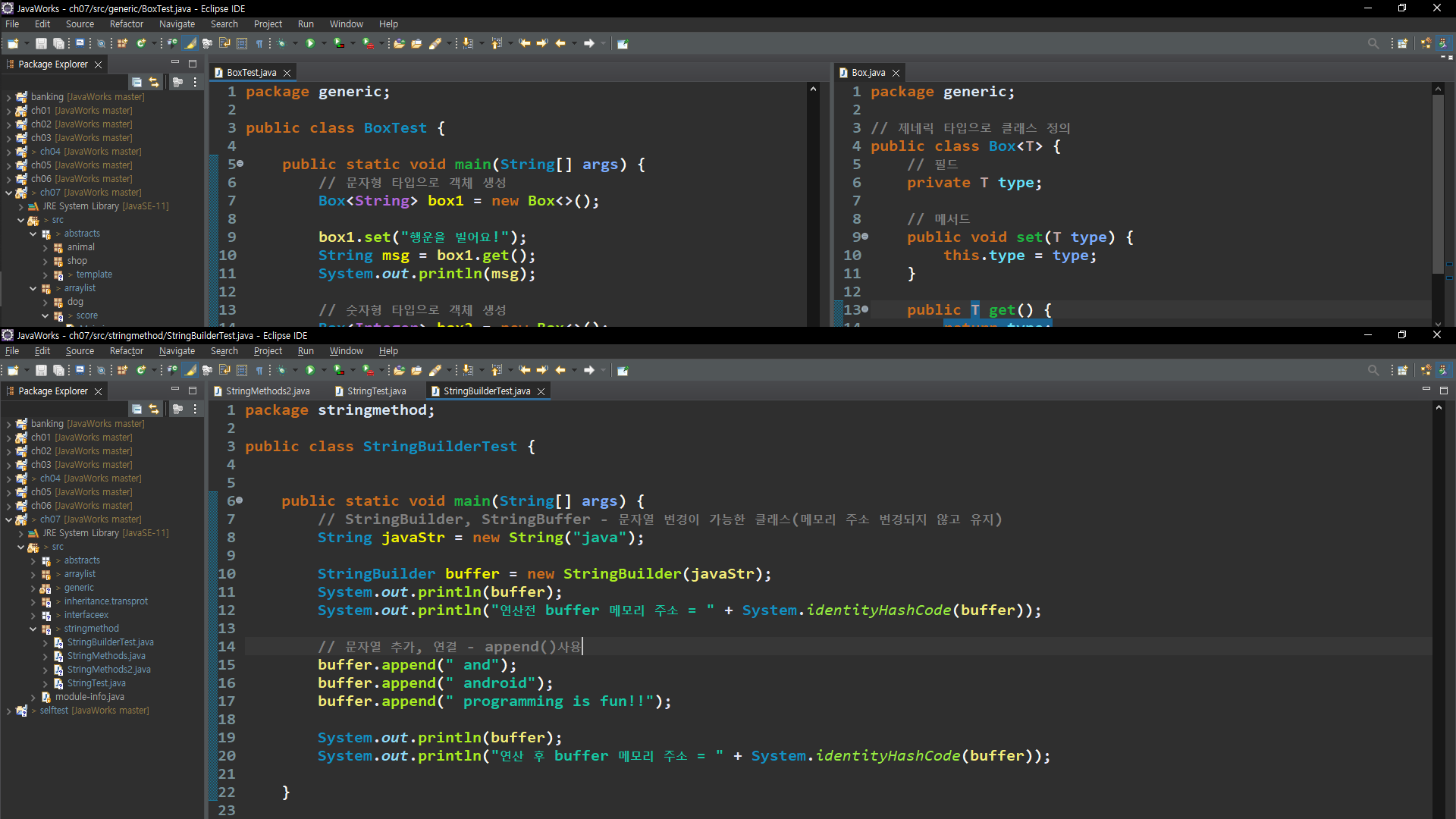Viewport: 1456px width, 819px height.
Task: Click Collapse All icon in lower Package Explorer
Action: coord(136,409)
